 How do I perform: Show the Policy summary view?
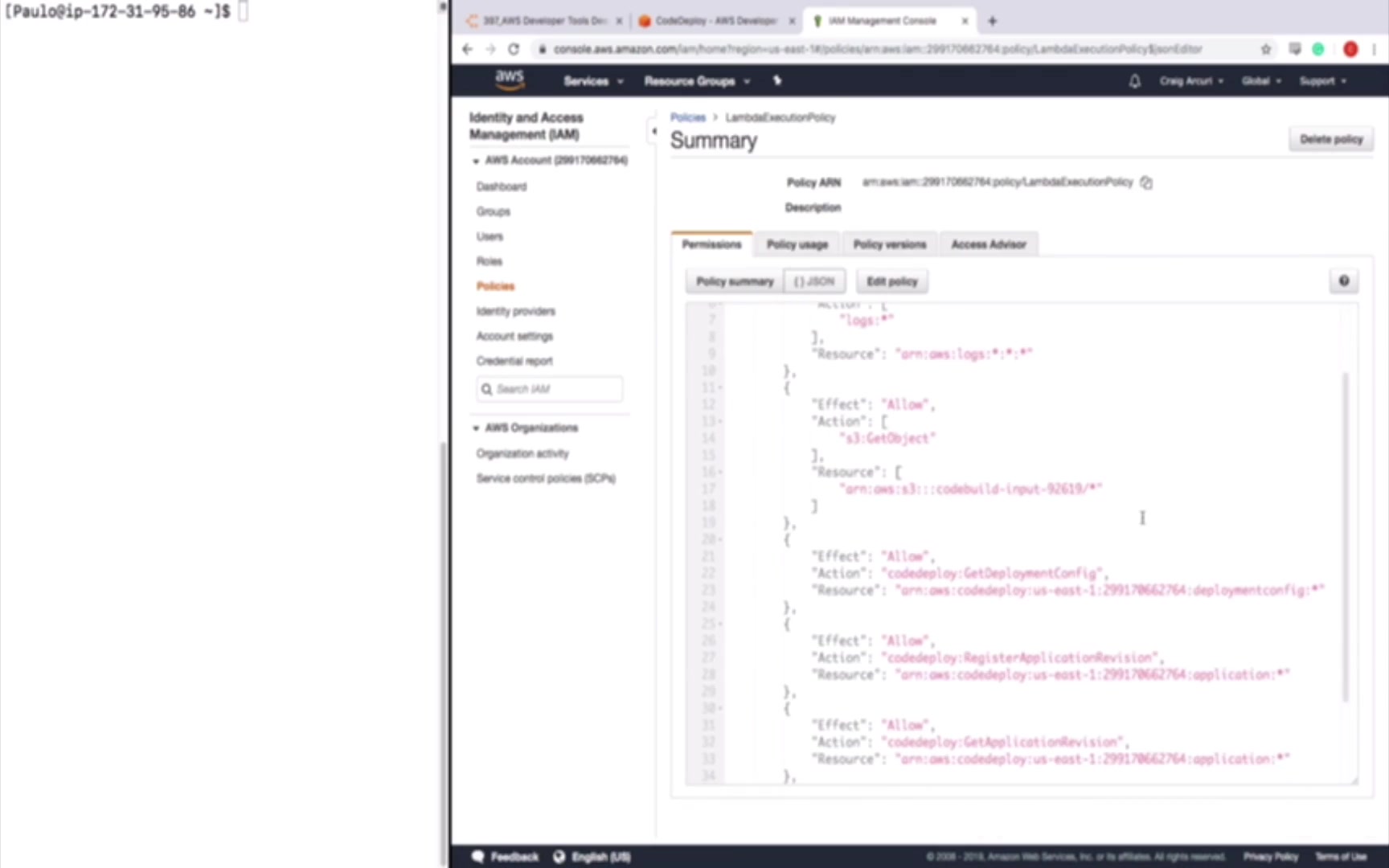[x=735, y=281]
